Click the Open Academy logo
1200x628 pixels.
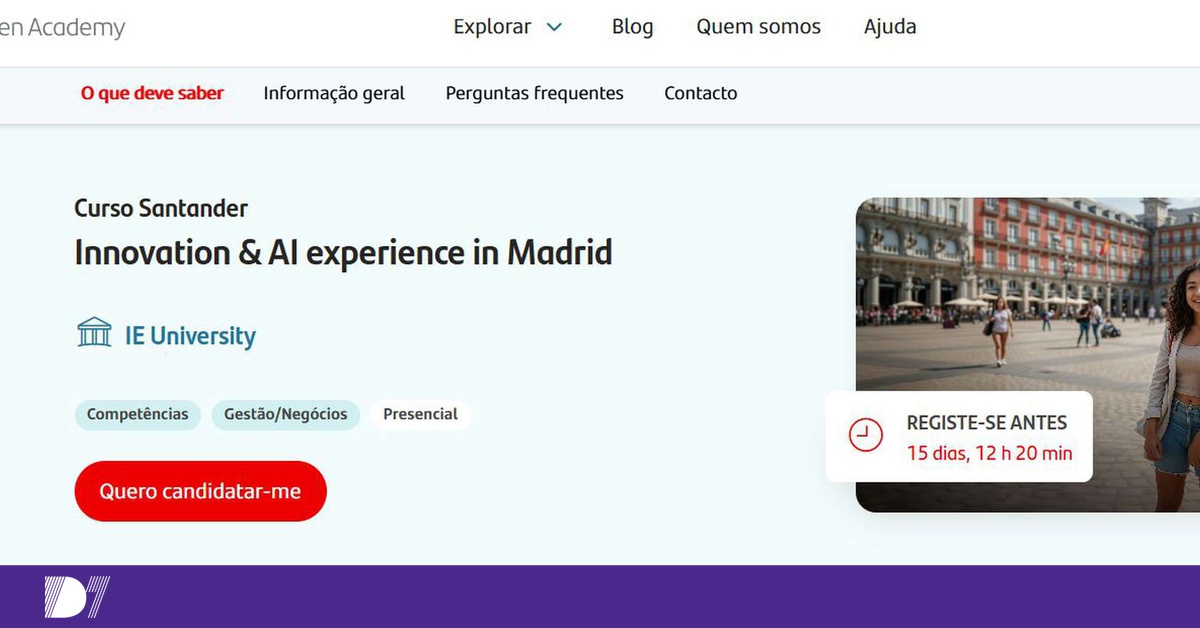tap(60, 27)
